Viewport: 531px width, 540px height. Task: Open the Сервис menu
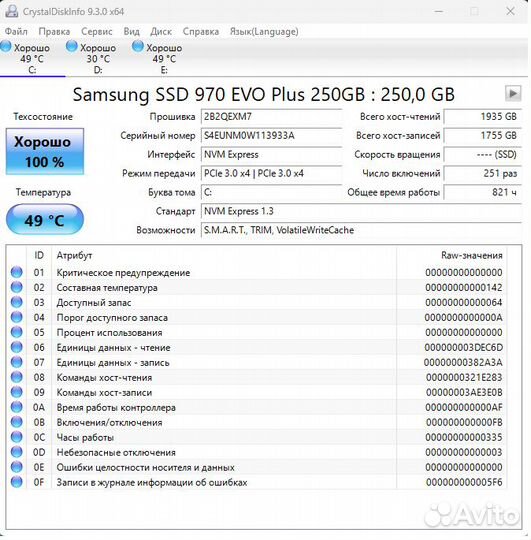(x=96, y=31)
